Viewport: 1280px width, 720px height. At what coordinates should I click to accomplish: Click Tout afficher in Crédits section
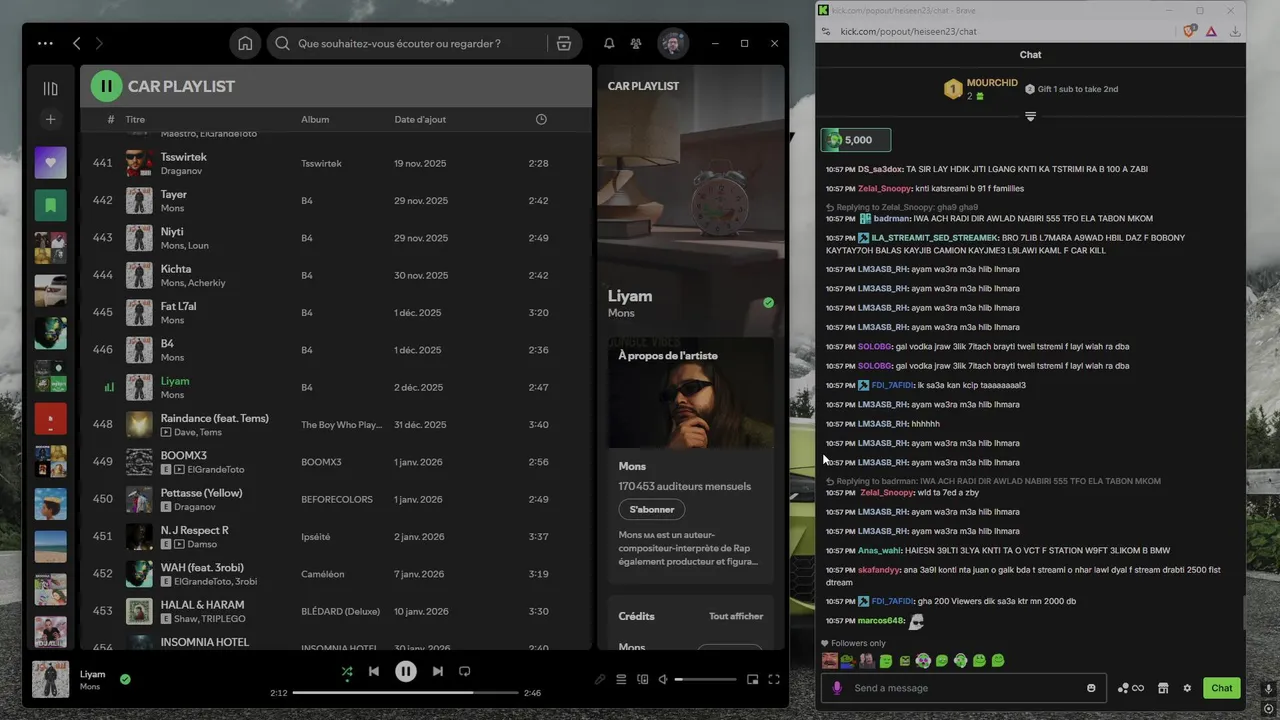[x=736, y=616]
